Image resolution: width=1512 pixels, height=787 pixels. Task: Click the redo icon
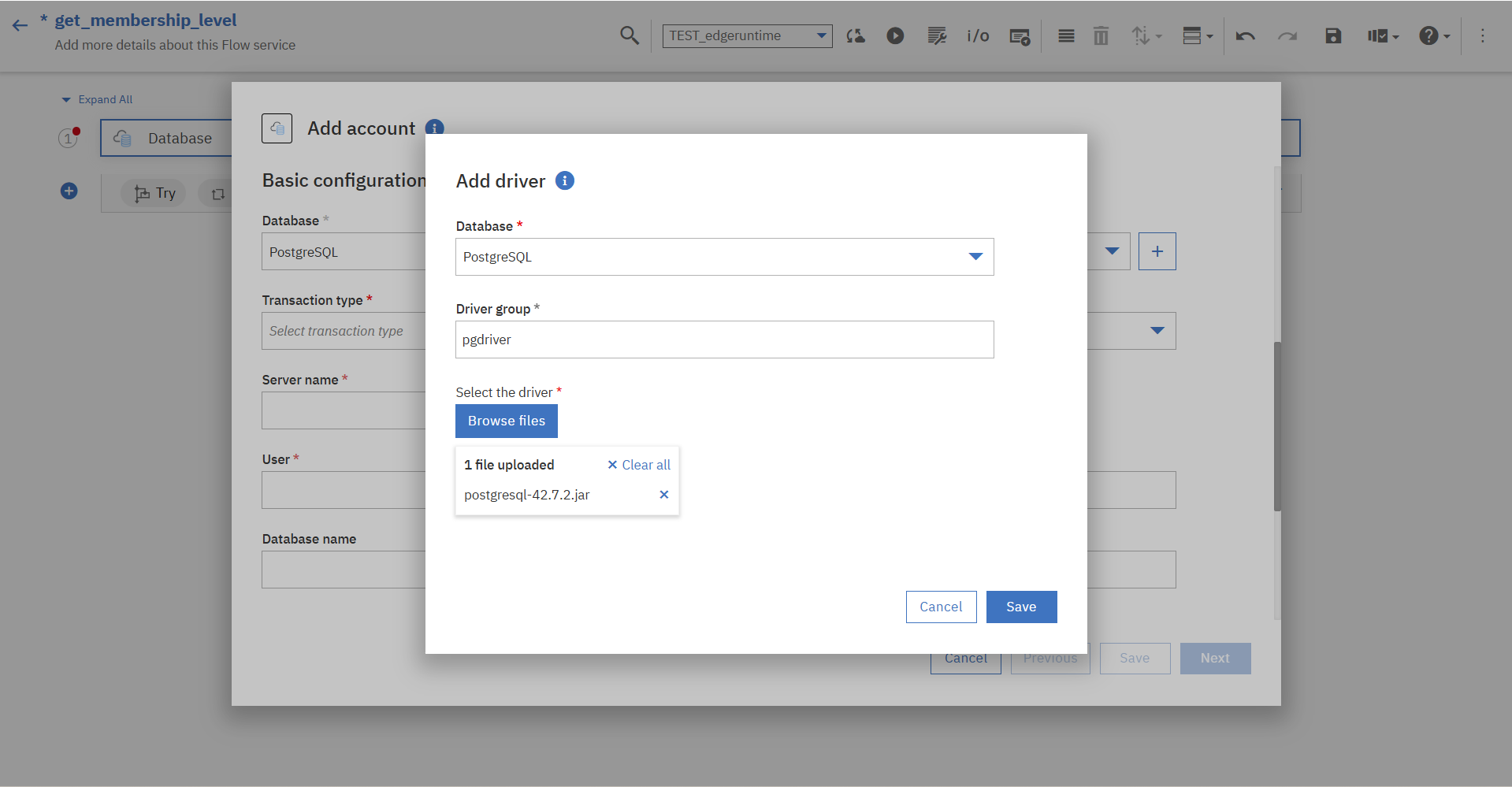[1287, 36]
